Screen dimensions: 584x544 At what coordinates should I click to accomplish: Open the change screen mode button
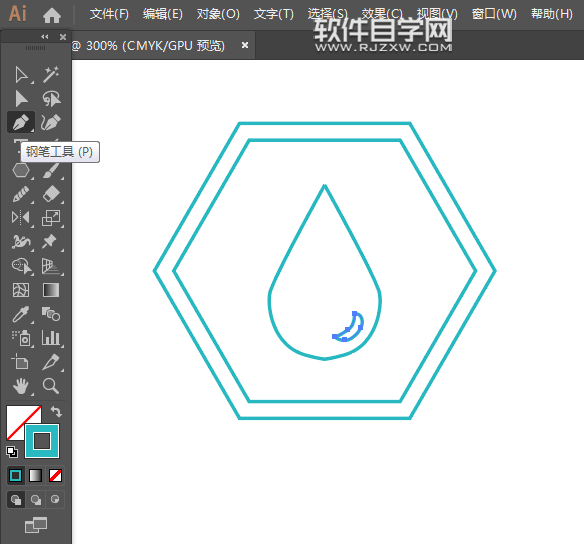[36, 525]
